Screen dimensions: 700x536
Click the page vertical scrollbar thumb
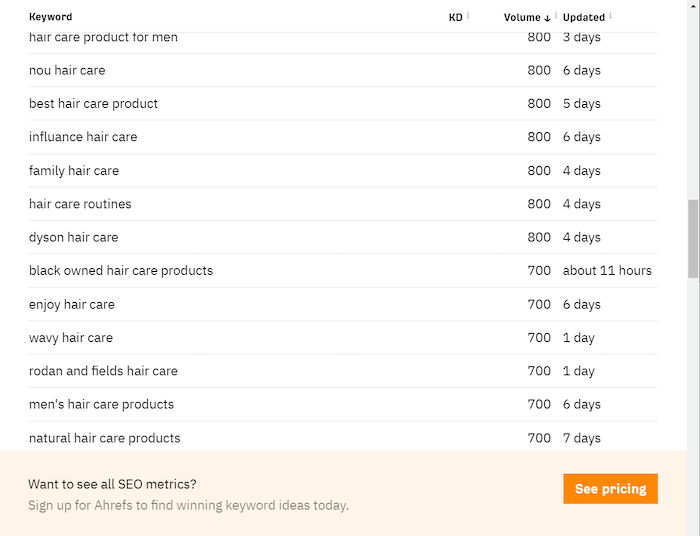coord(693,239)
